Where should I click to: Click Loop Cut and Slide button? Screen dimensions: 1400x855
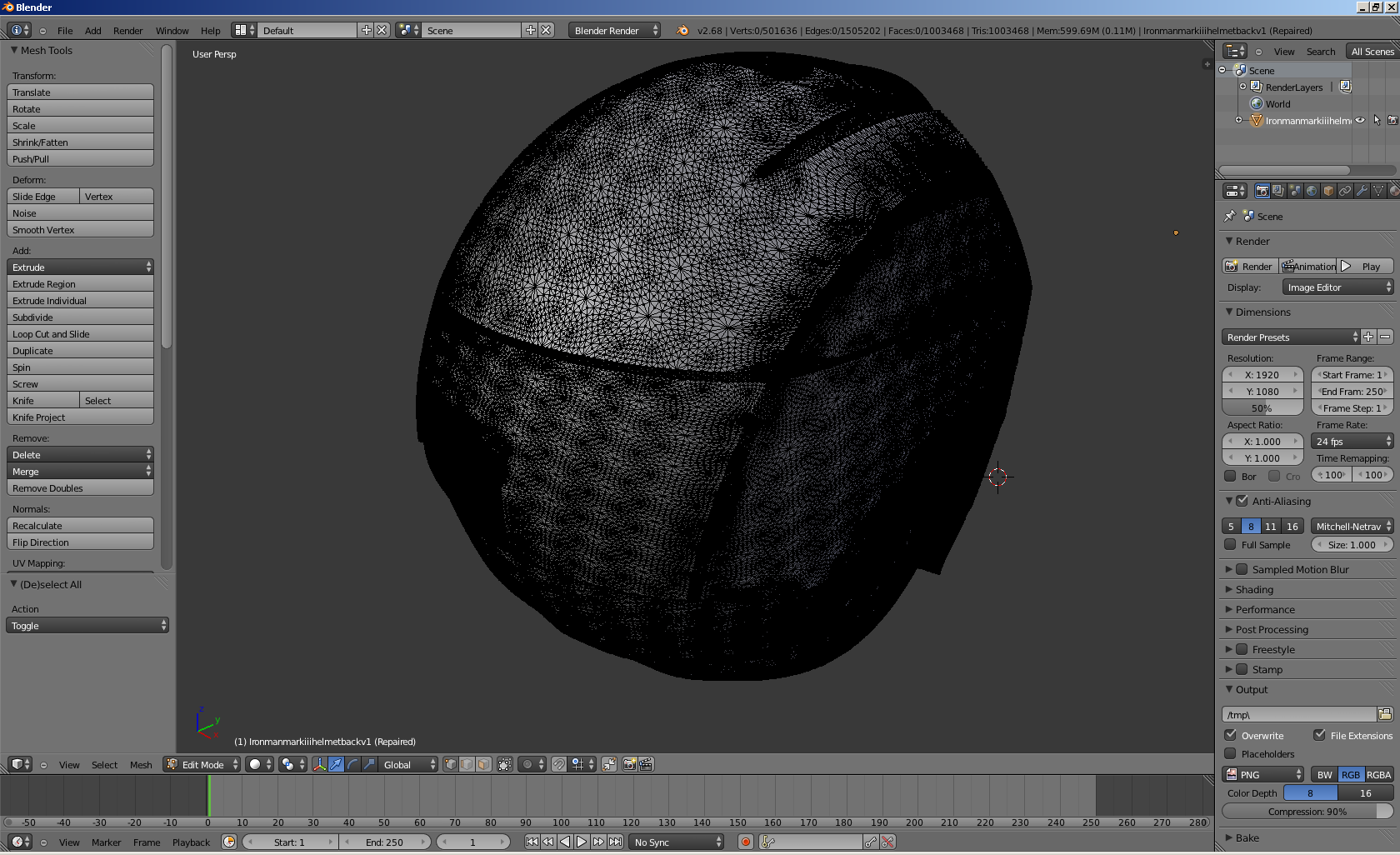[80, 333]
